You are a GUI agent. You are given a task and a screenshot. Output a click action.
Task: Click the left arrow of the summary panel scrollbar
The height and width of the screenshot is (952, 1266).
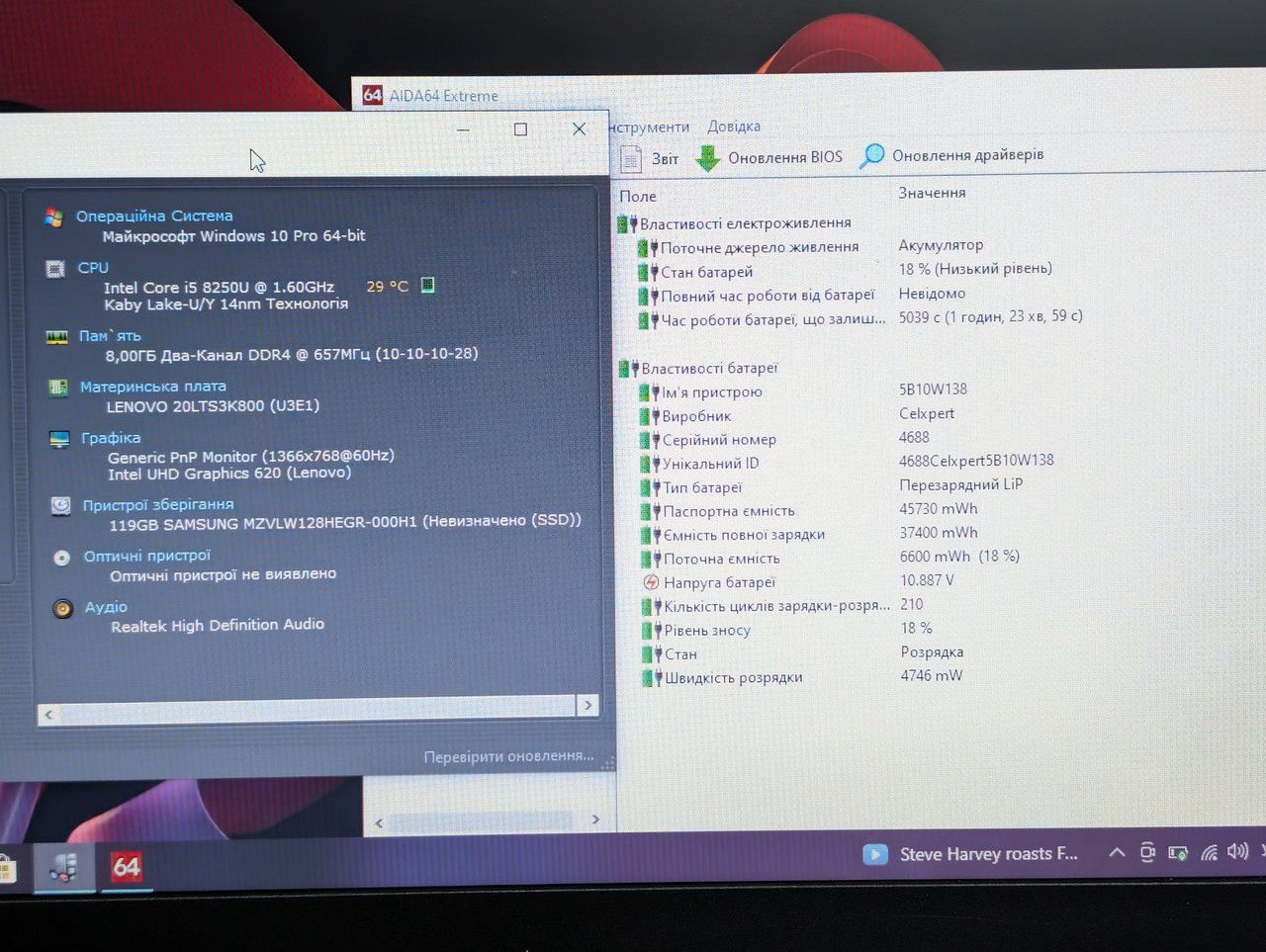click(48, 714)
